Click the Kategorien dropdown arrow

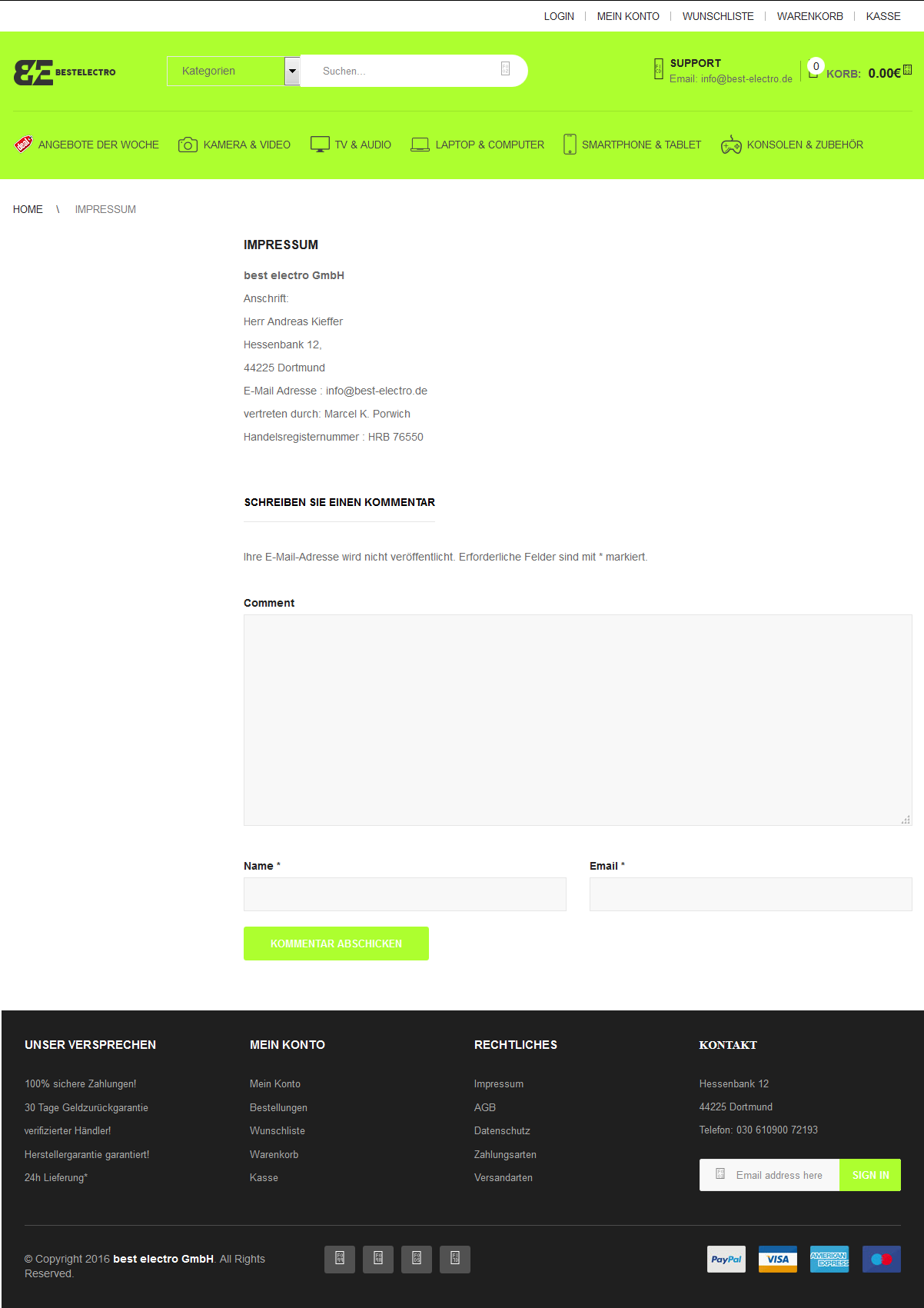tap(292, 71)
